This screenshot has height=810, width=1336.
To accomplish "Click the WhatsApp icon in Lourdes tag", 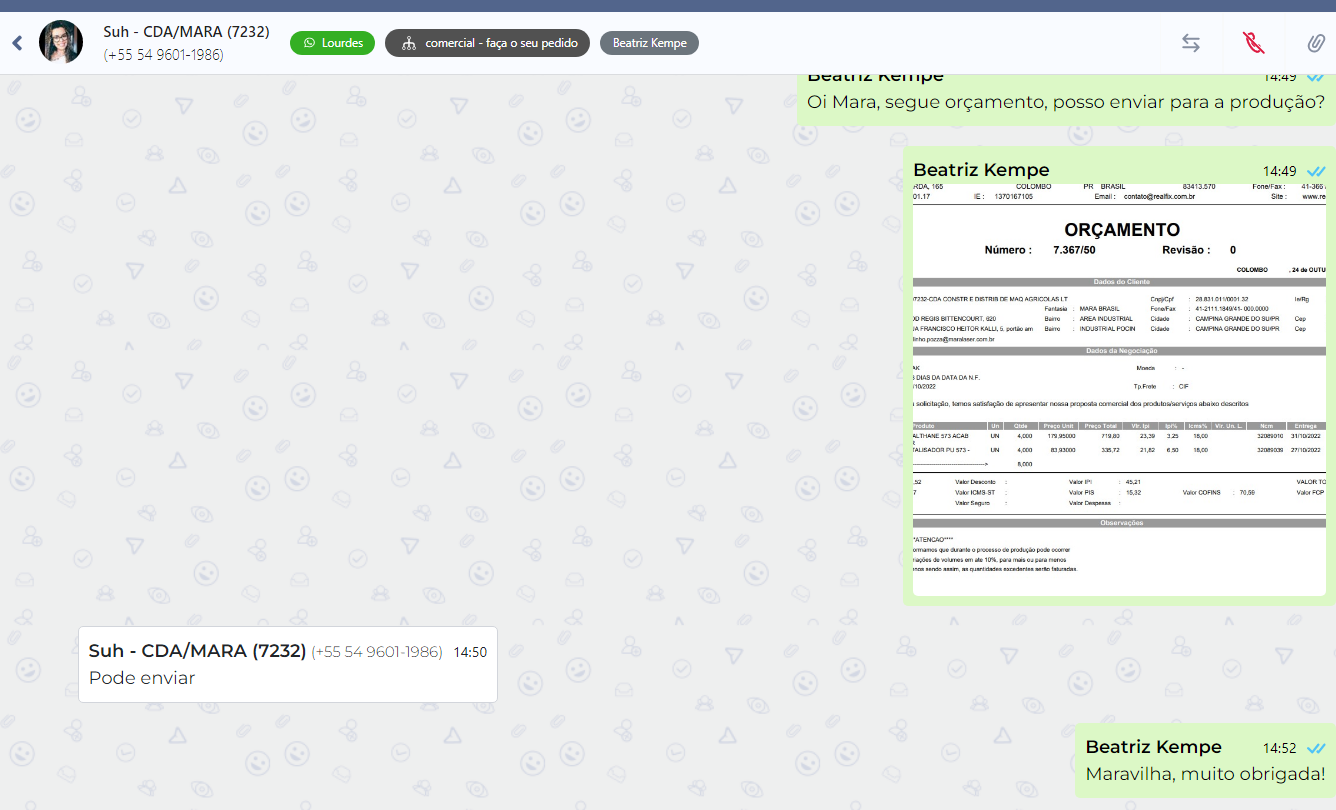I will pos(309,43).
